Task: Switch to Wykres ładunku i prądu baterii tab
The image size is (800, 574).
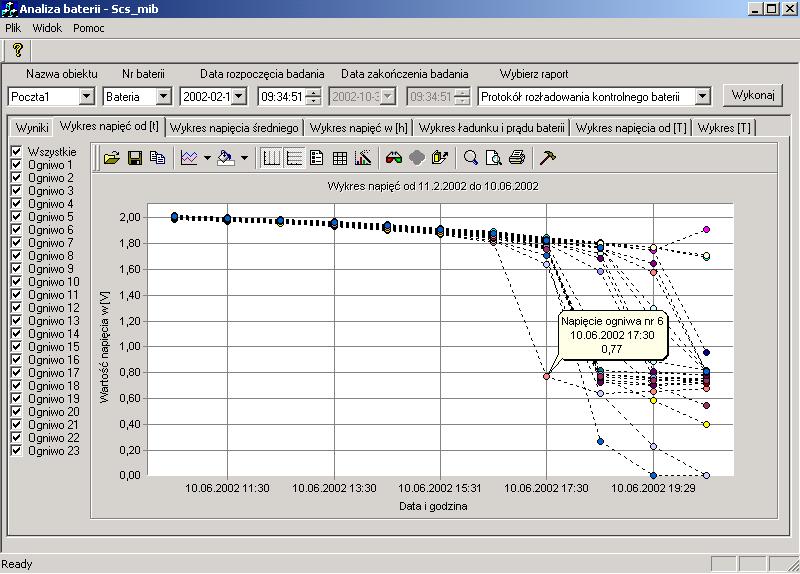Action: (x=491, y=128)
